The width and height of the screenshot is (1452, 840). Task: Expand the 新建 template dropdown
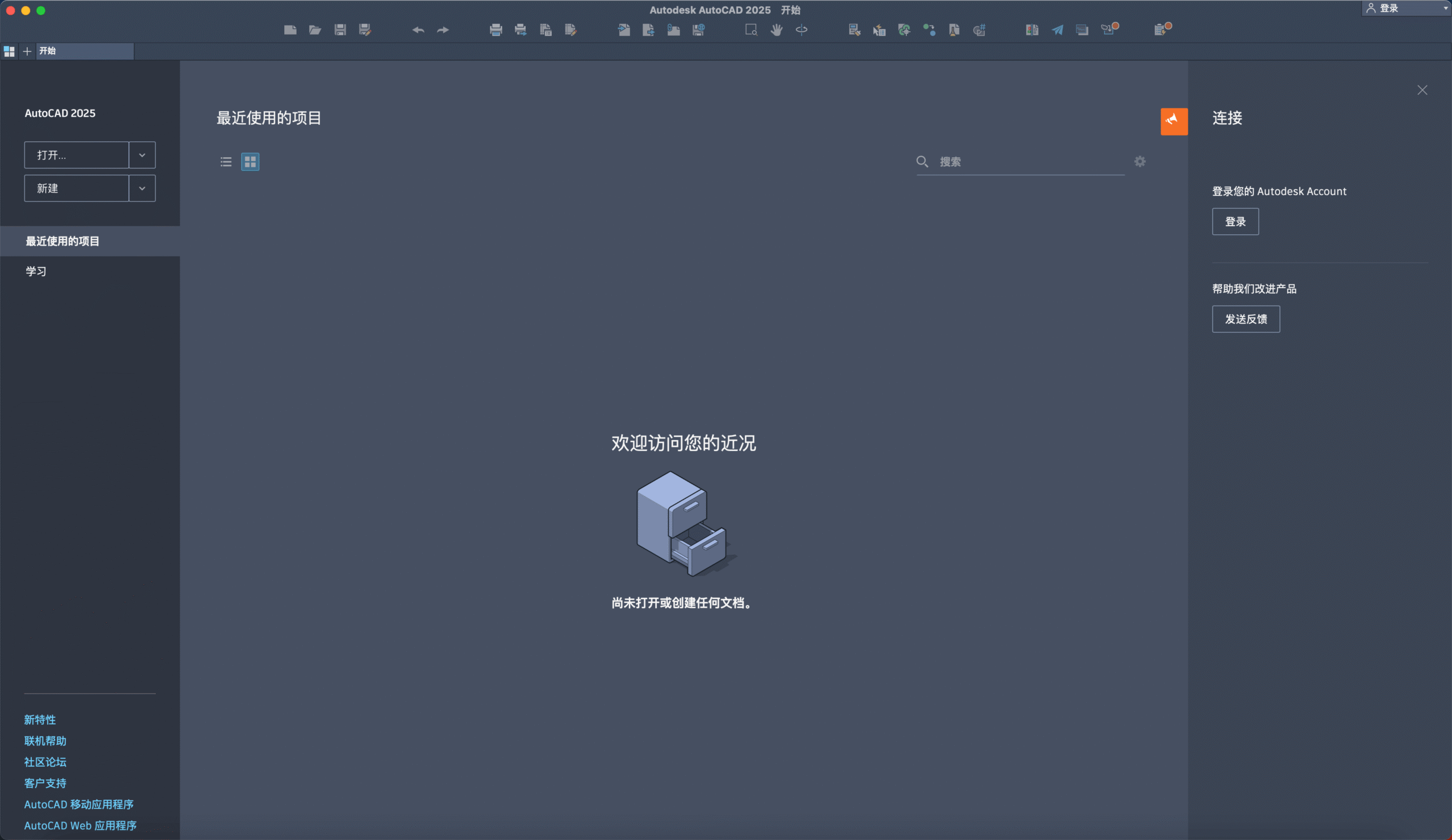[142, 188]
